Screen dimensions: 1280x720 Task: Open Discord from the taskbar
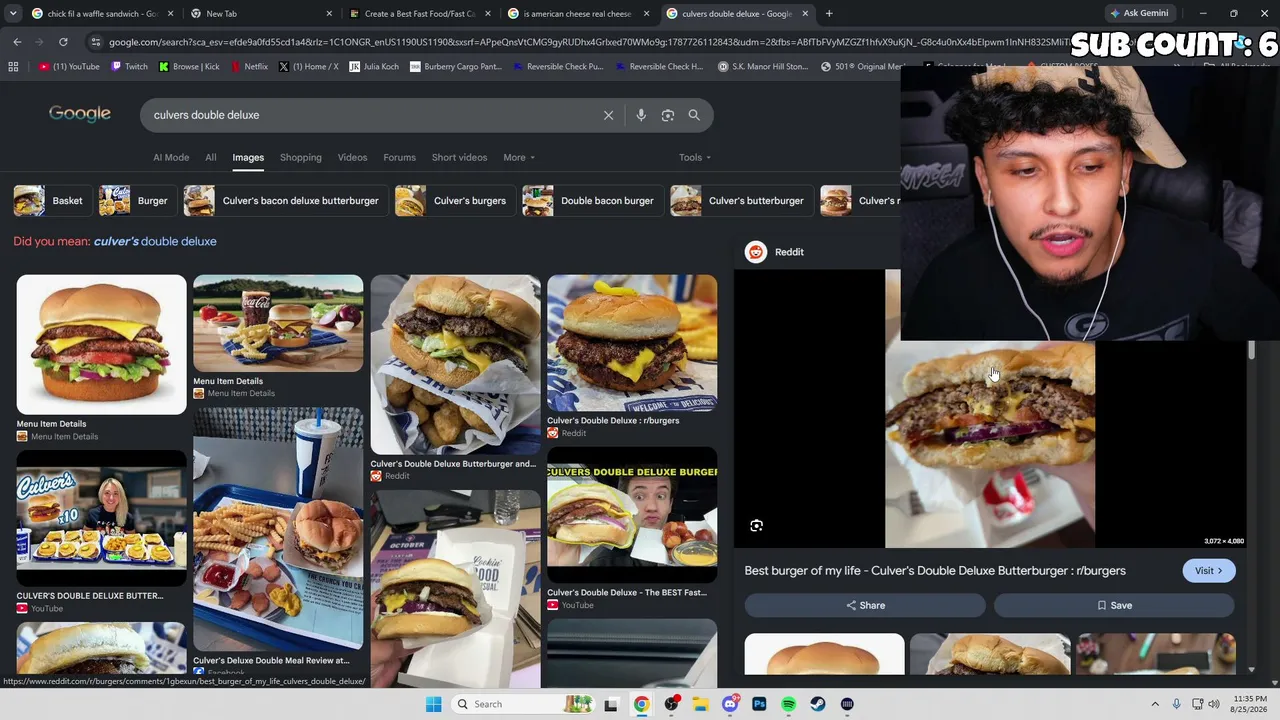click(x=730, y=704)
